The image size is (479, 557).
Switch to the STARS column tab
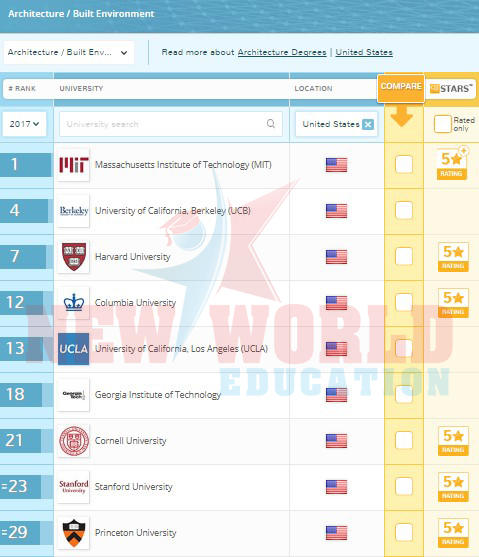451,88
